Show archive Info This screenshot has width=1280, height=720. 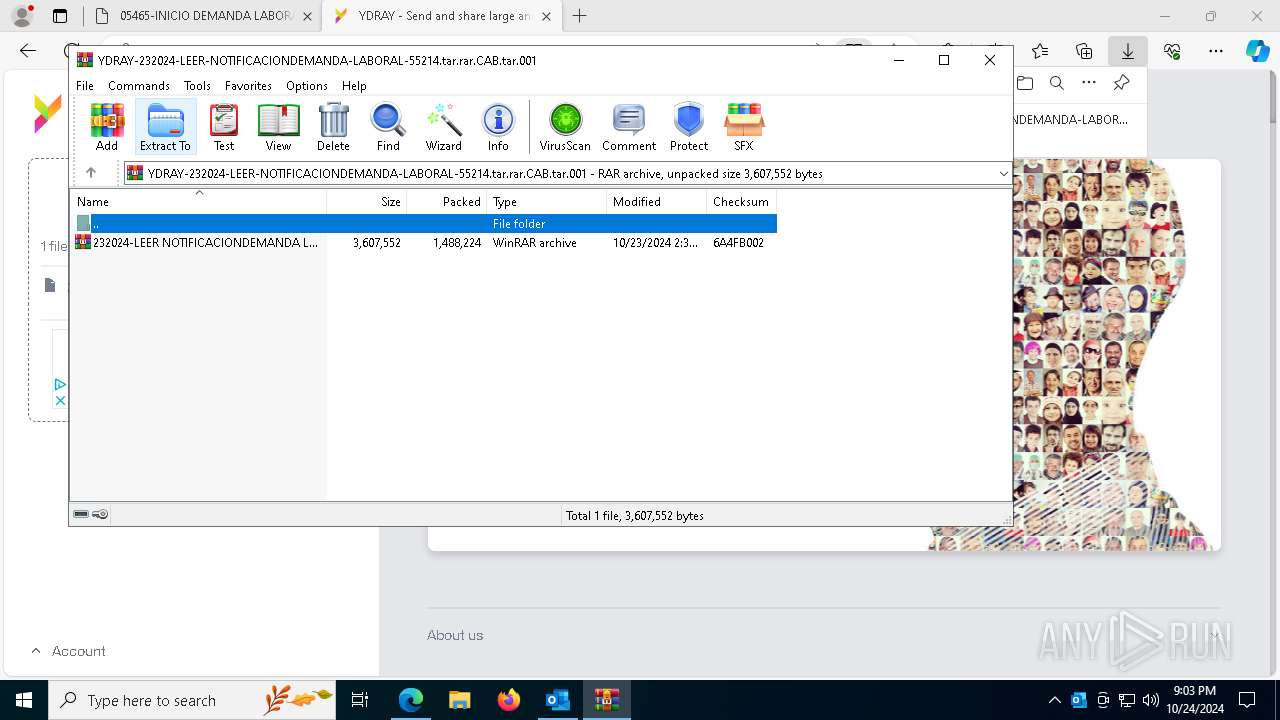point(498,127)
